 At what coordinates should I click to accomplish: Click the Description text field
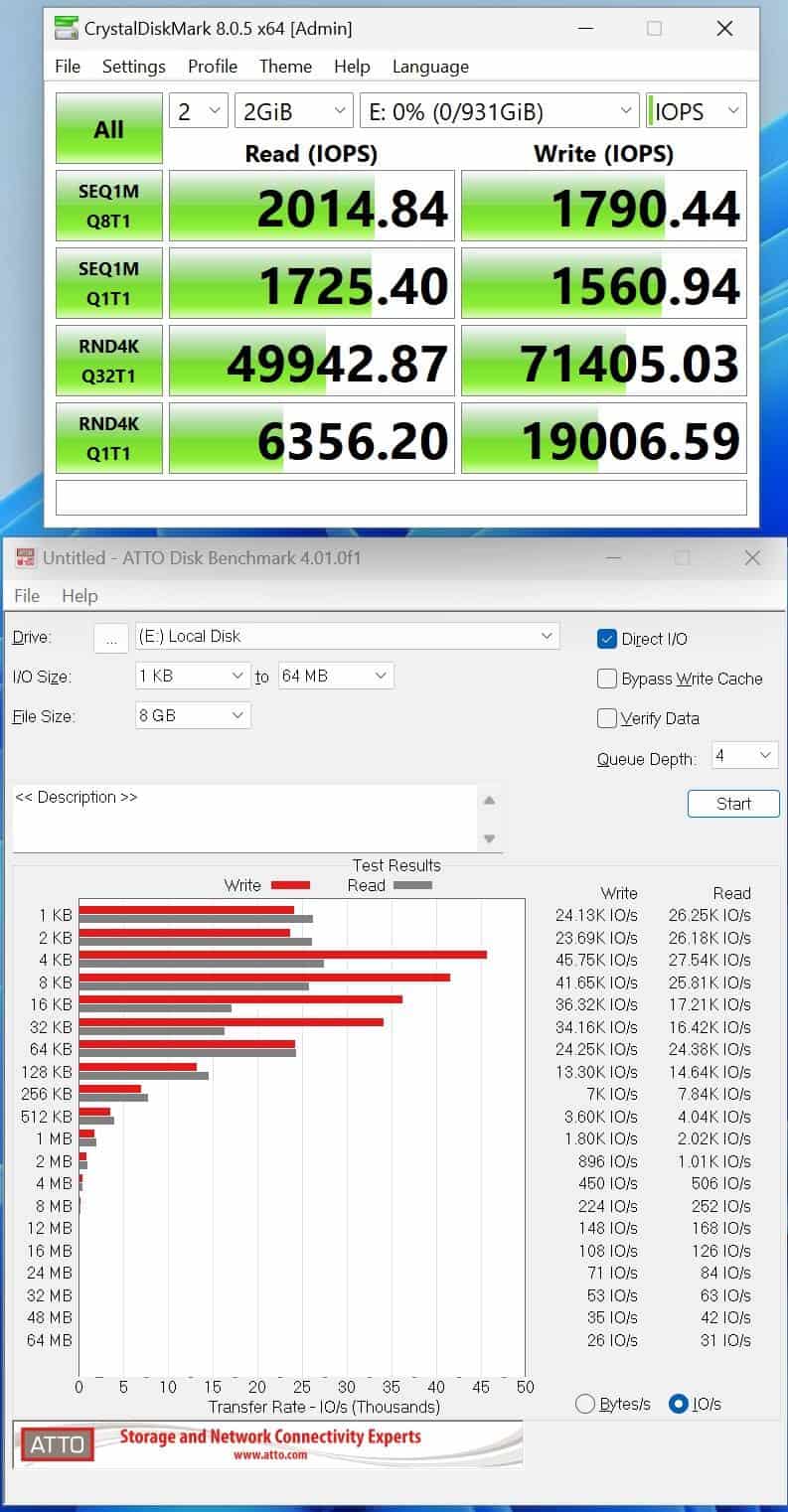244,818
